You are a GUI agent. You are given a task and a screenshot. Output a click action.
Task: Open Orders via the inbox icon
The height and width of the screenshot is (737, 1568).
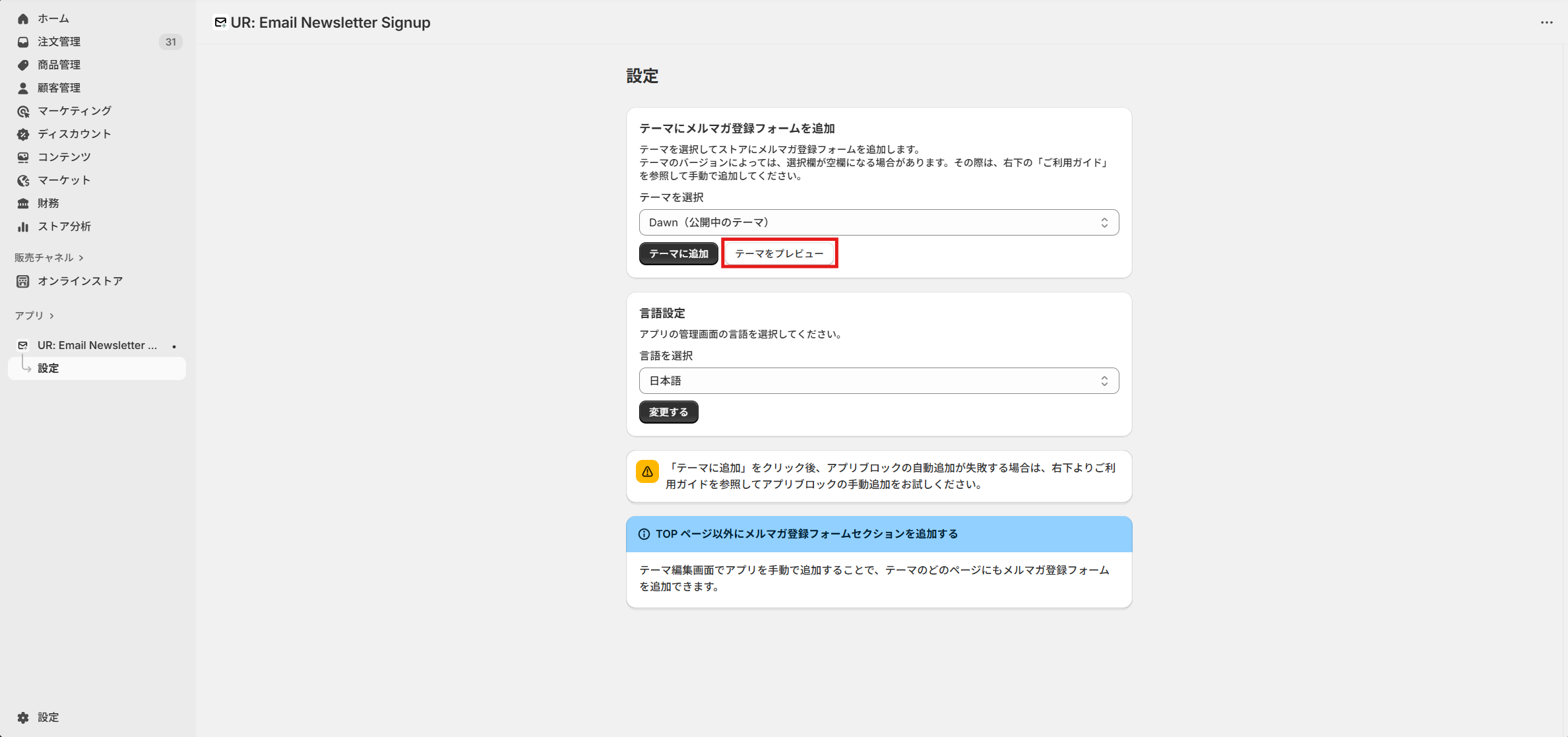(x=23, y=42)
